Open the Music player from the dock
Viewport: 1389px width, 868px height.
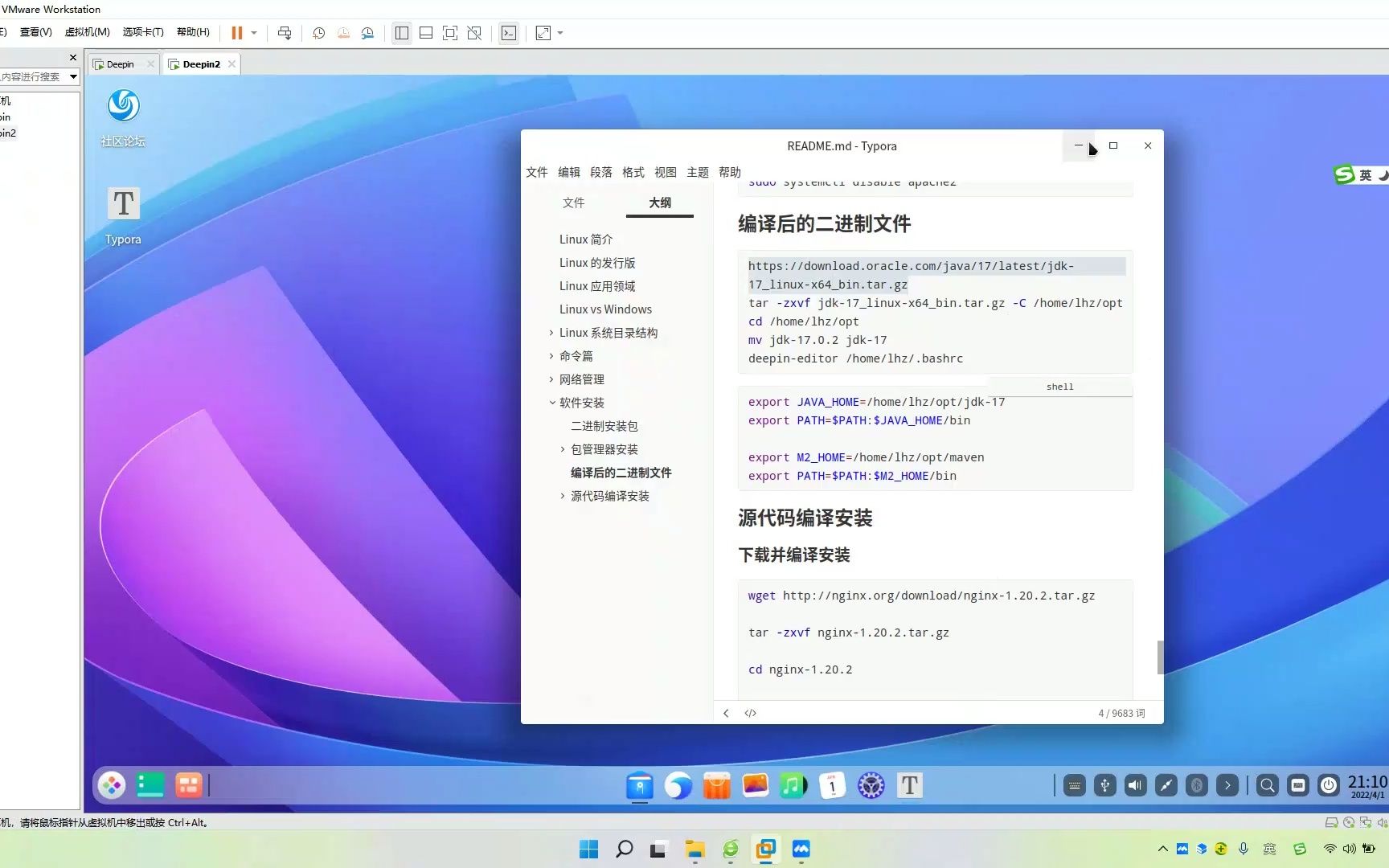point(793,785)
